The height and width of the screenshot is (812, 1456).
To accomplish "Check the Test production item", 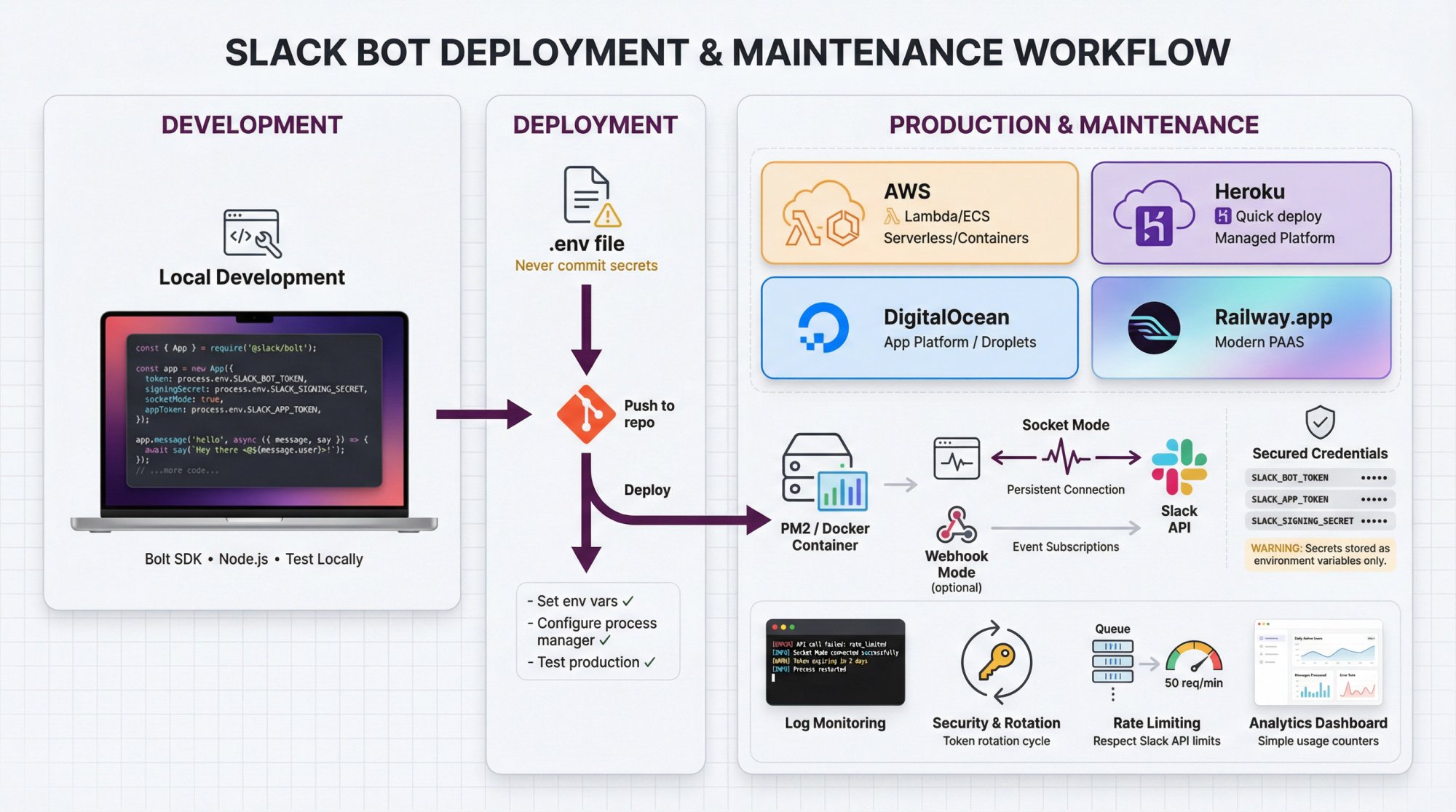I will 587,662.
